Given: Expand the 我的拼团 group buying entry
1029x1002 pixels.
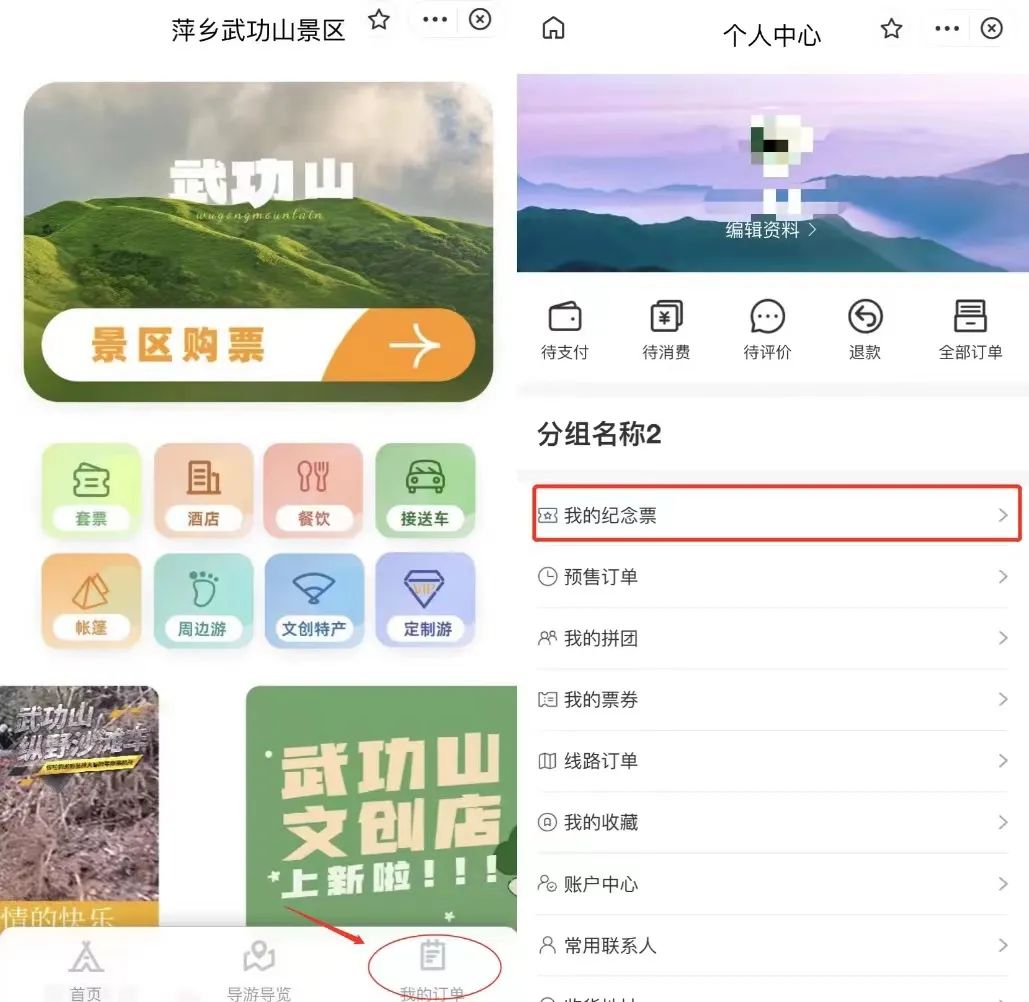Looking at the screenshot, I should click(x=775, y=638).
